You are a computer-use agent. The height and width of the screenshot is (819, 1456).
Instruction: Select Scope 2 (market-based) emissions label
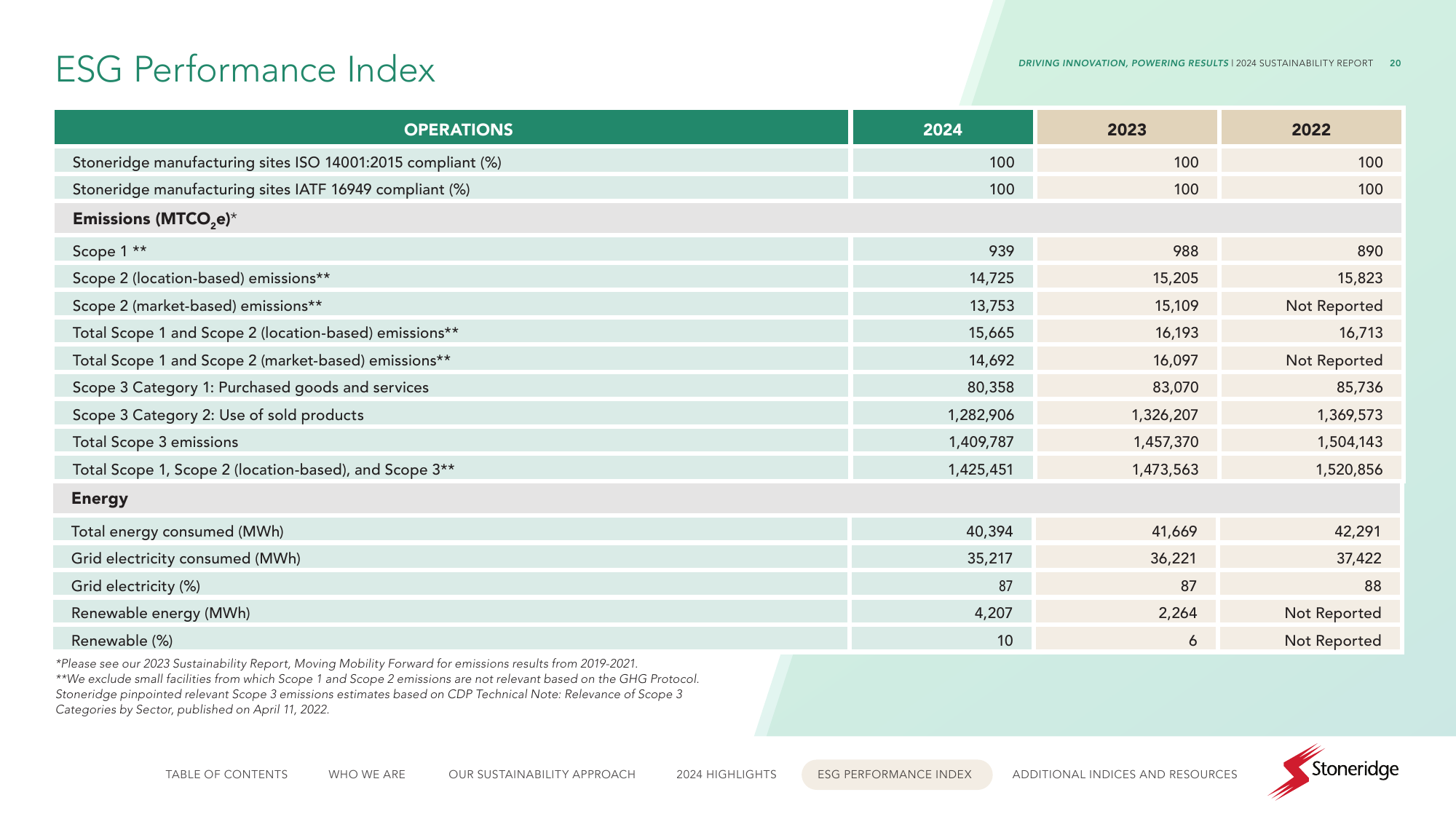[x=197, y=306]
